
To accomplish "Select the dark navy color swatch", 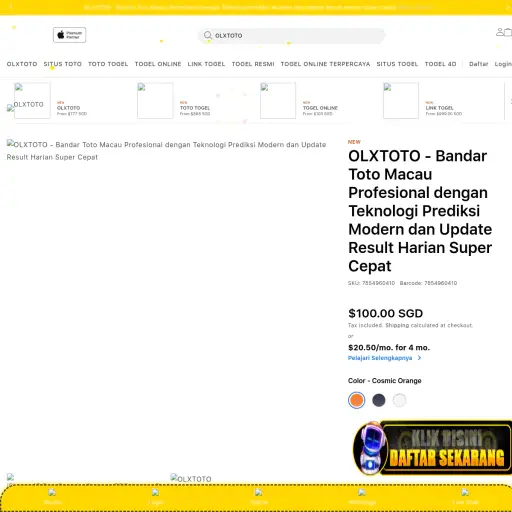I will click(x=379, y=400).
